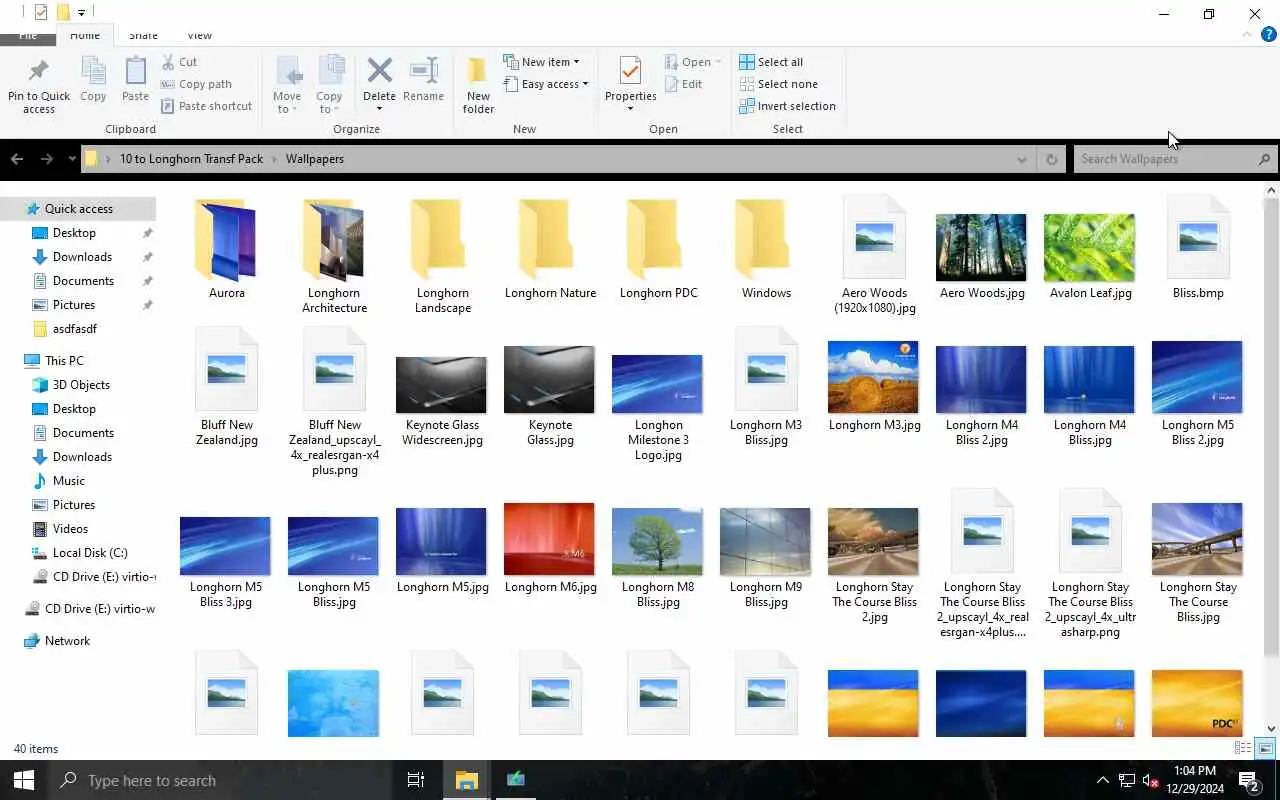Viewport: 1280px width, 800px height.
Task: Expand the Open button dropdown
Action: point(718,62)
